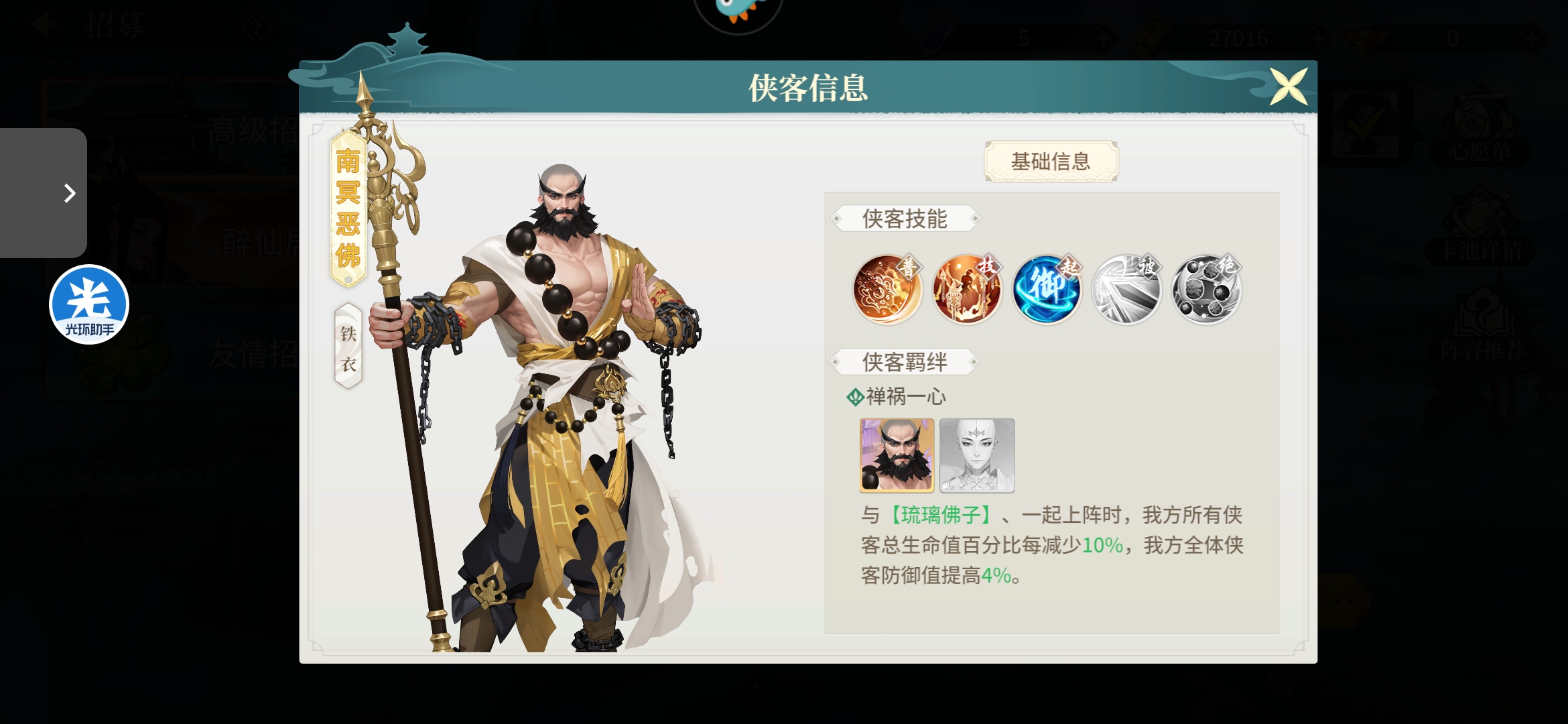The image size is (1568, 724).
Task: Click the green 【琉璃佛子】 link text
Action: [941, 515]
